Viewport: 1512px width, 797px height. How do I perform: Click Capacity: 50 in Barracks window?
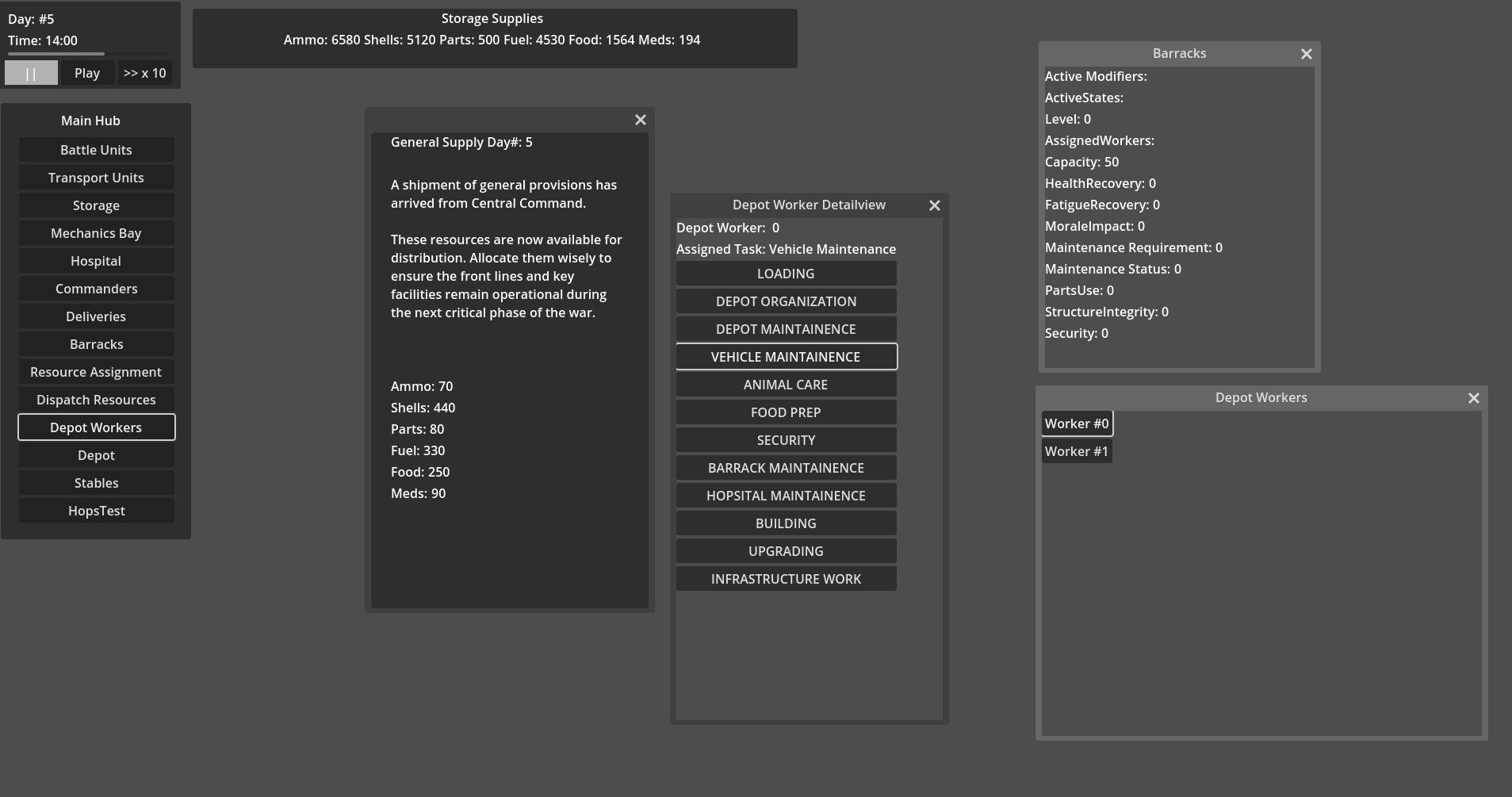click(1081, 162)
